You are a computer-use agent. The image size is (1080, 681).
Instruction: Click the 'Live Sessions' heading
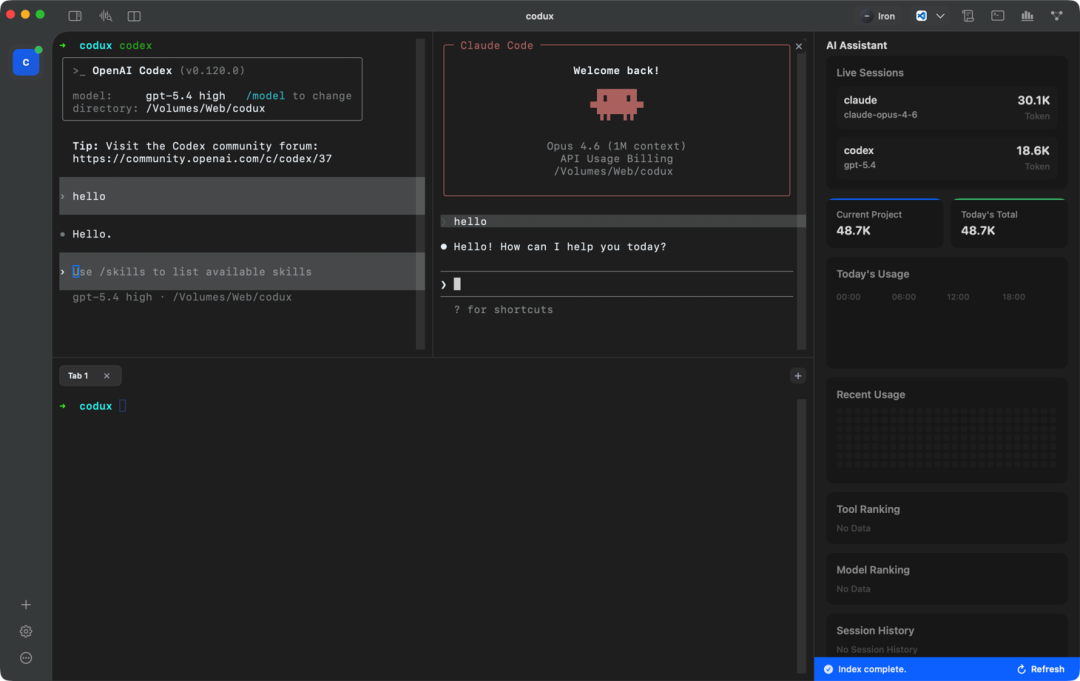(870, 73)
